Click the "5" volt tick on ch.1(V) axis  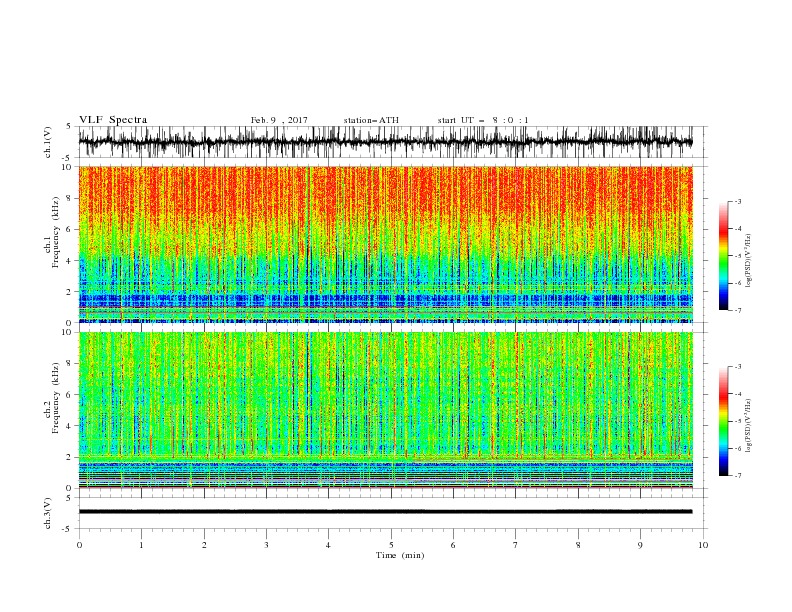[x=70, y=127]
